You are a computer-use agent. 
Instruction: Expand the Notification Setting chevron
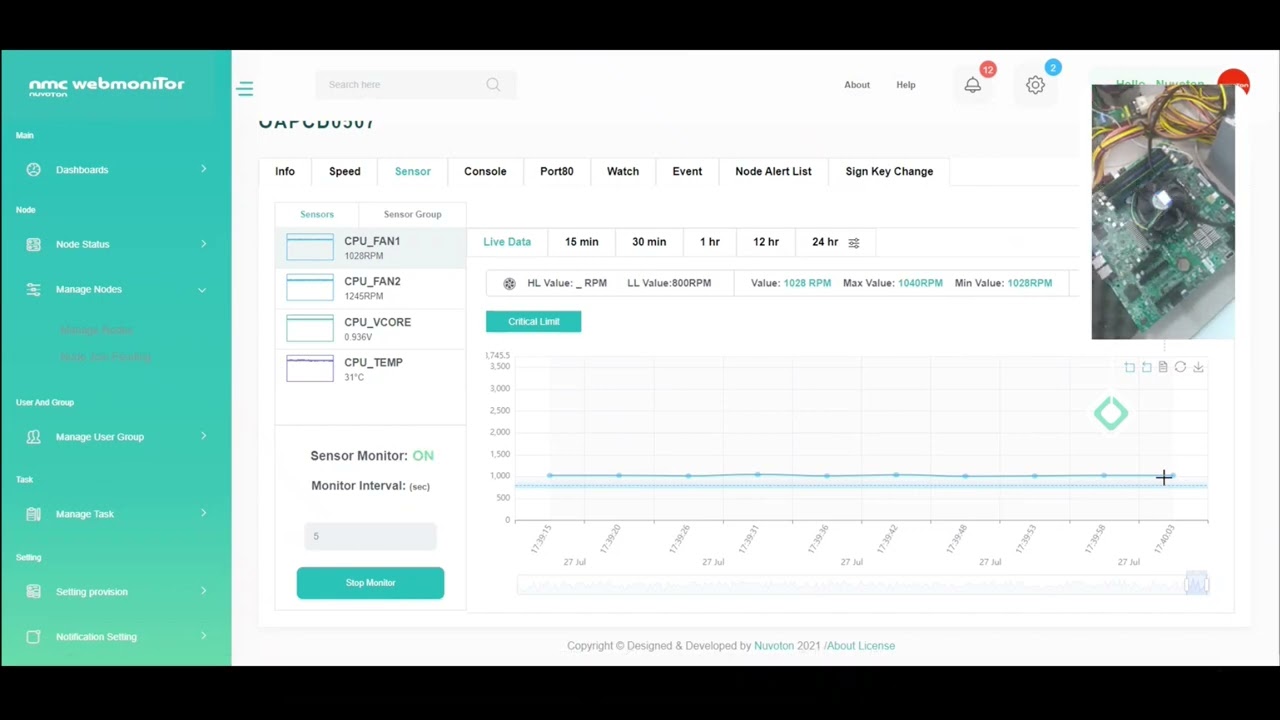point(203,636)
